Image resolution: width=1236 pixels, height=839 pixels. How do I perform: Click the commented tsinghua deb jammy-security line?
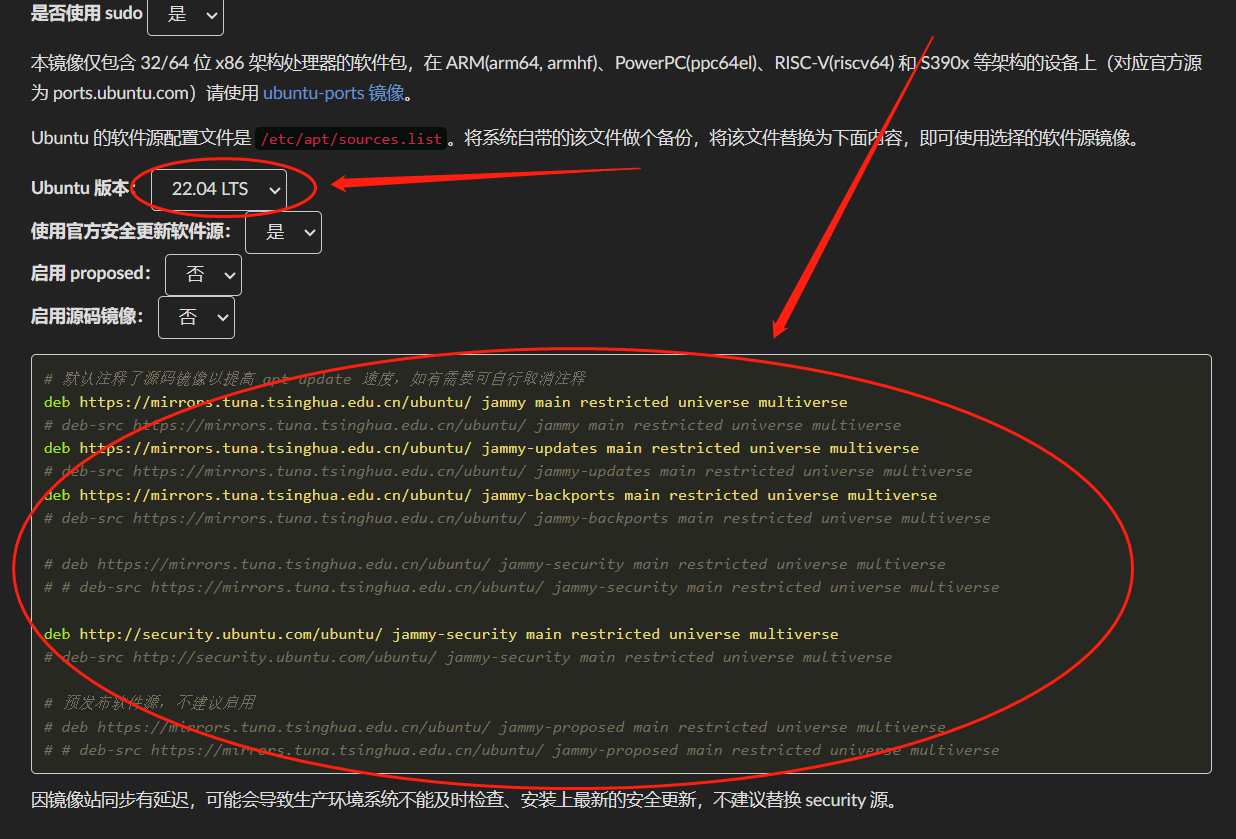494,564
